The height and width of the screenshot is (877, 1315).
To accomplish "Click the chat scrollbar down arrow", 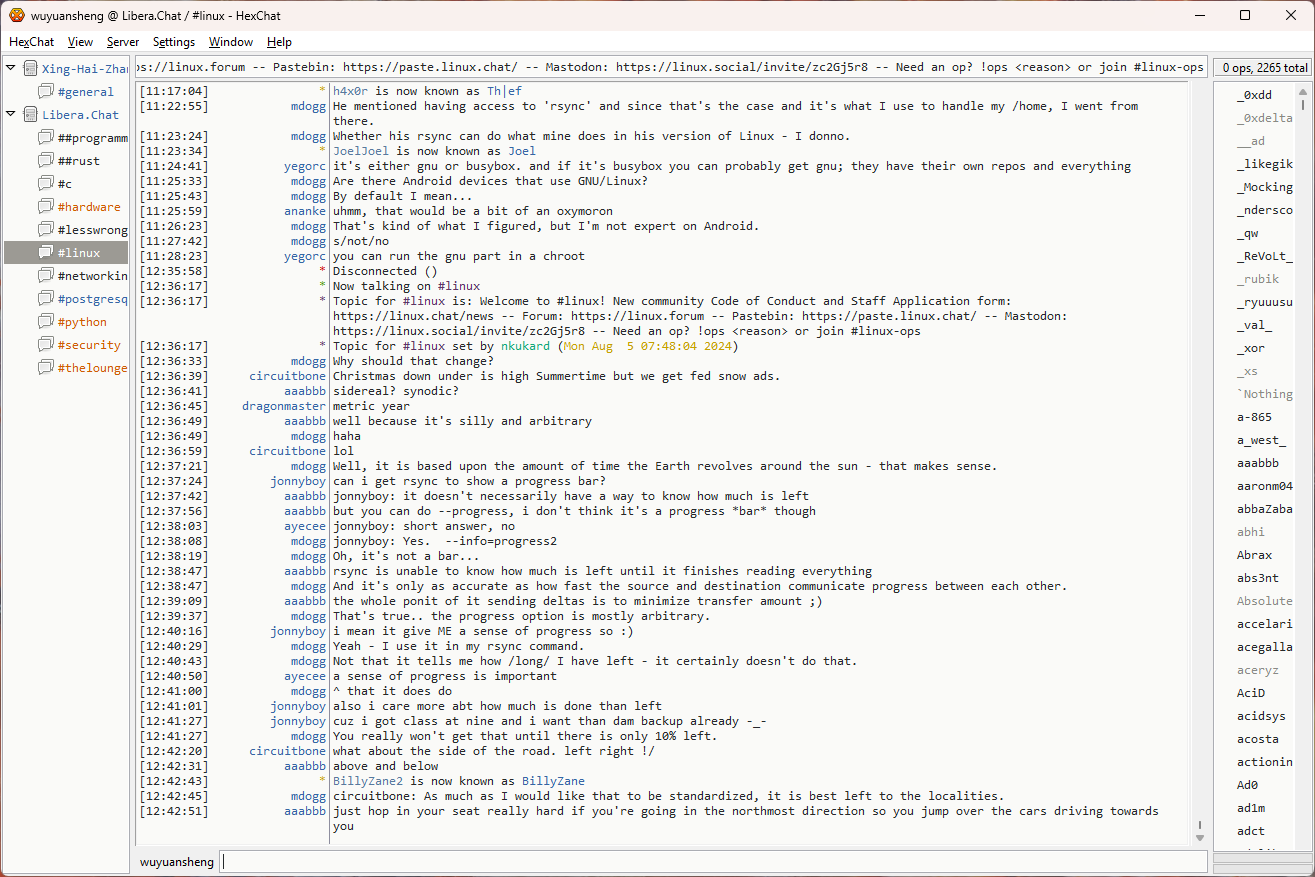I will tap(1200, 838).
